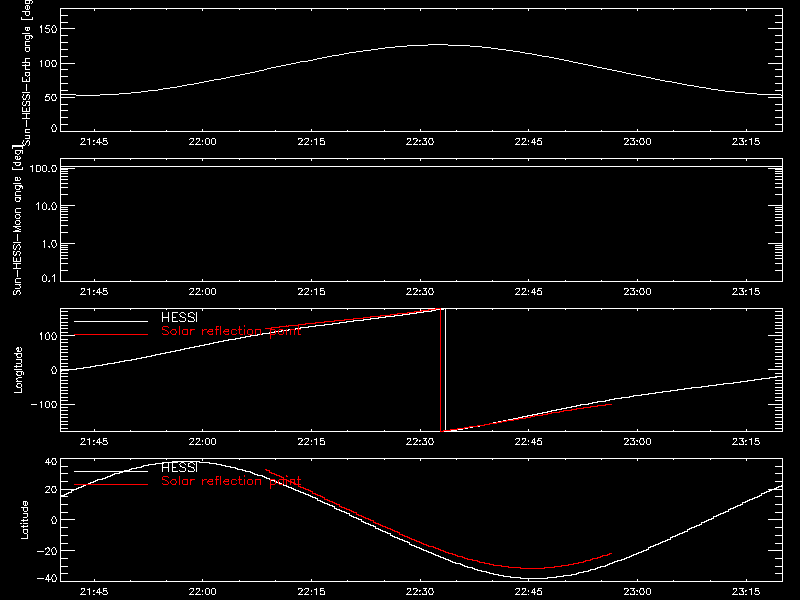
Task: Click 22:00 time label under Latitude plot
Action: 203,591
